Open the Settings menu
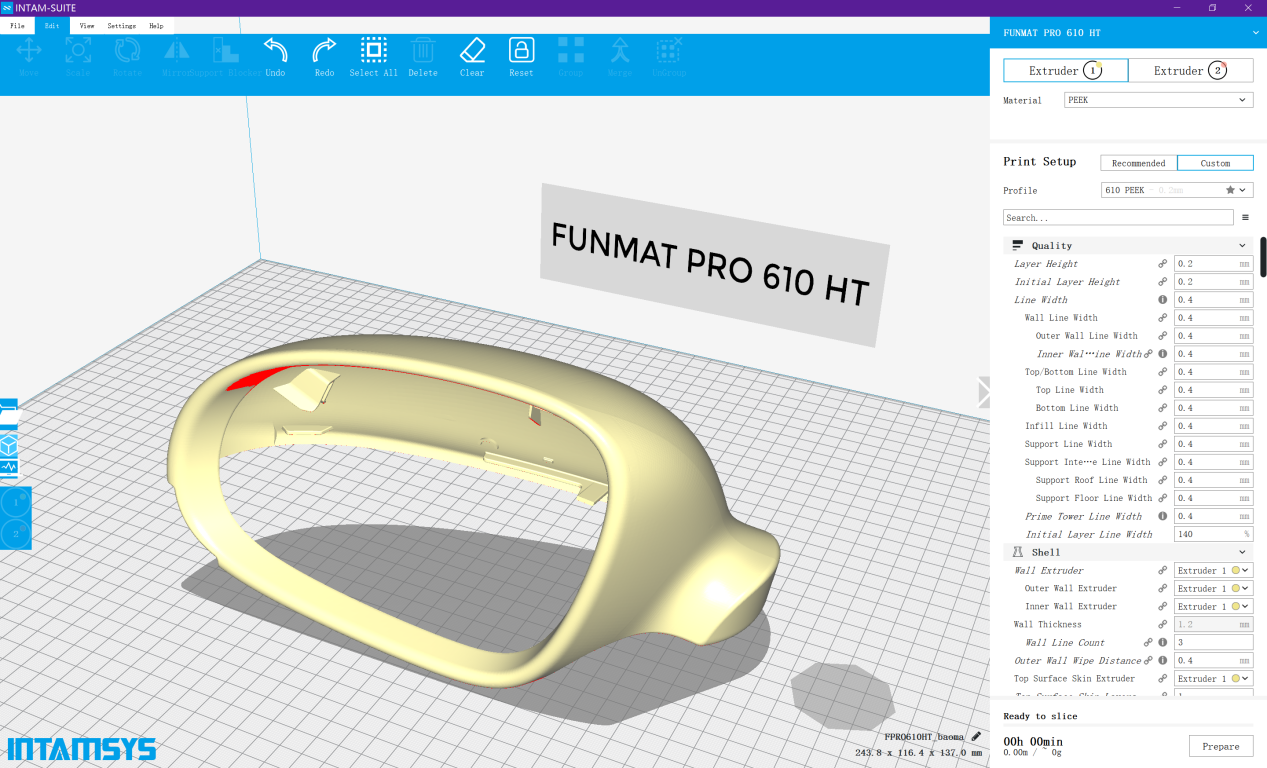1267x768 pixels. point(122,26)
